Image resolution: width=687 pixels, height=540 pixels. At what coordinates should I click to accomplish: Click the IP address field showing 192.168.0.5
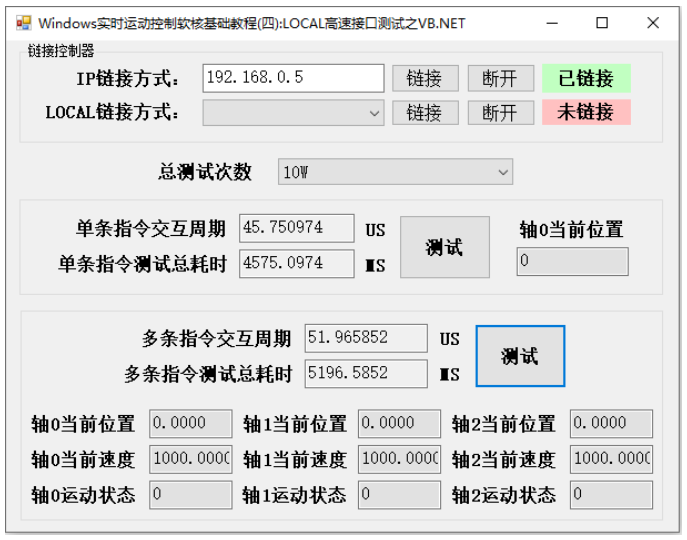click(293, 78)
